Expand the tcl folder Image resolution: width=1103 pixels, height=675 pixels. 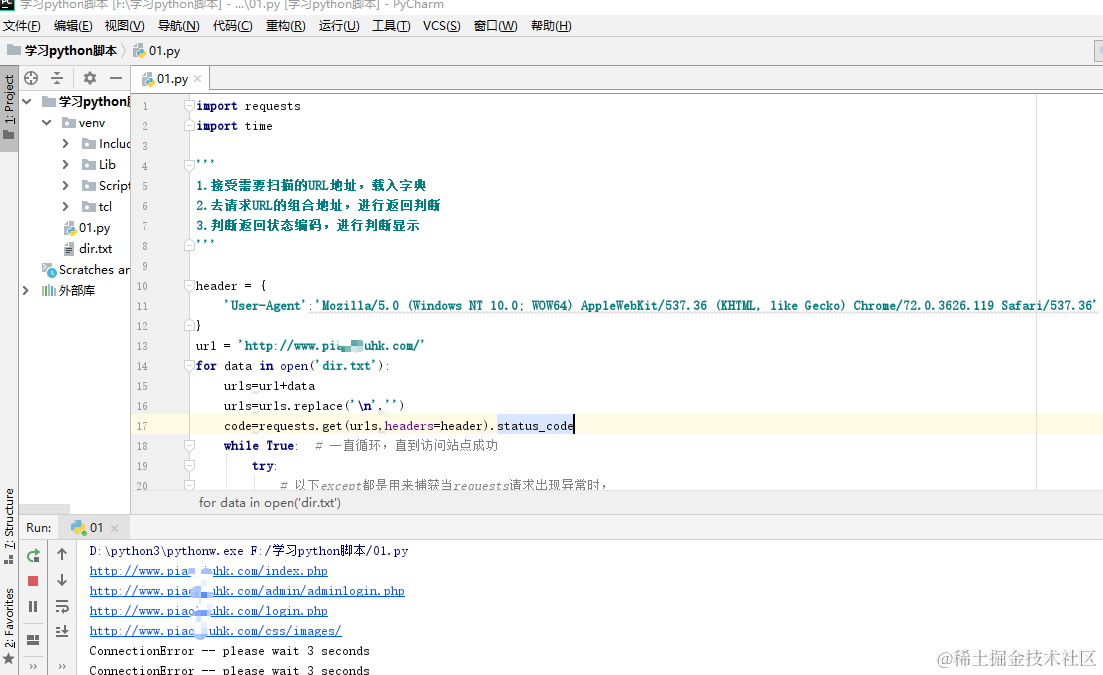point(65,207)
